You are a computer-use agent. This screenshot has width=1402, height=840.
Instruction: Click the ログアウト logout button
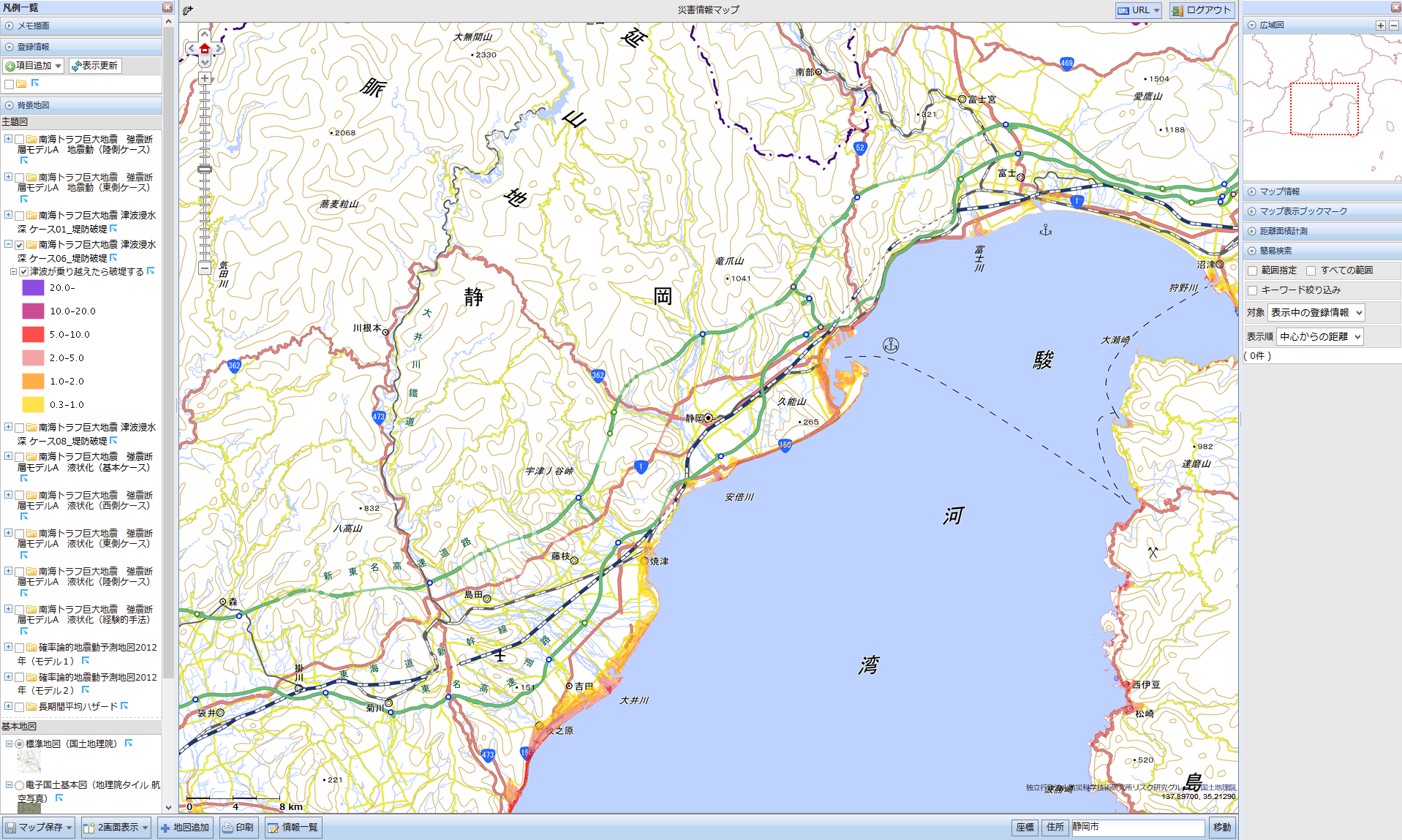point(1202,10)
